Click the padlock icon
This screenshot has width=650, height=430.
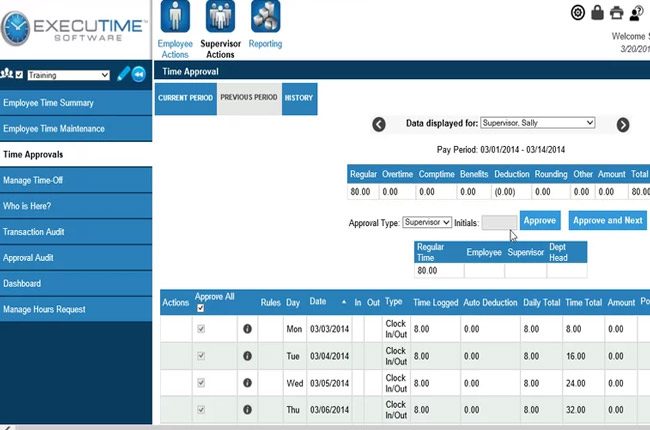tap(597, 13)
